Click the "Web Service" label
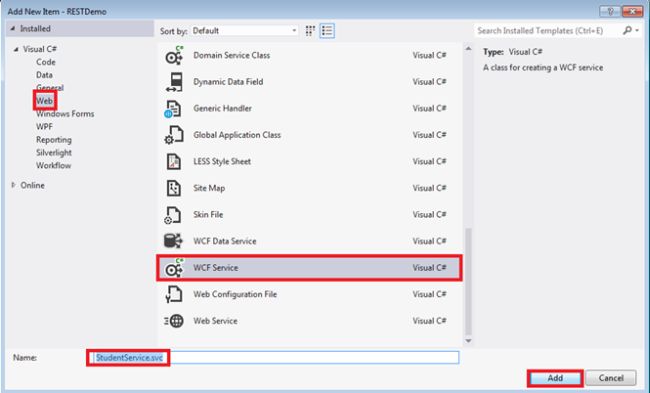The width and height of the screenshot is (650, 393). click(215, 321)
